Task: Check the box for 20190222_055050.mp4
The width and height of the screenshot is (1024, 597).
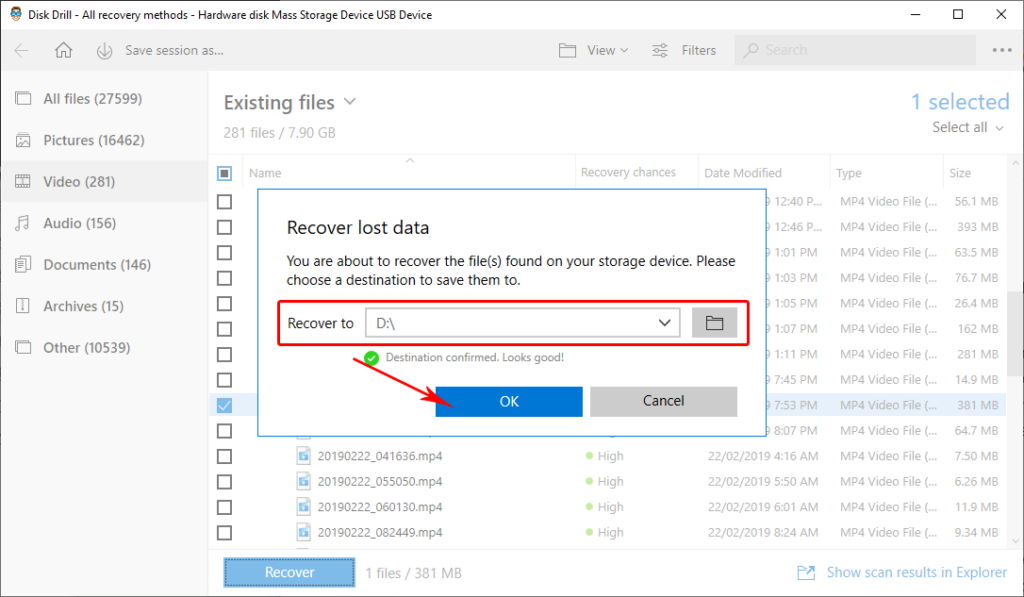Action: pos(224,482)
